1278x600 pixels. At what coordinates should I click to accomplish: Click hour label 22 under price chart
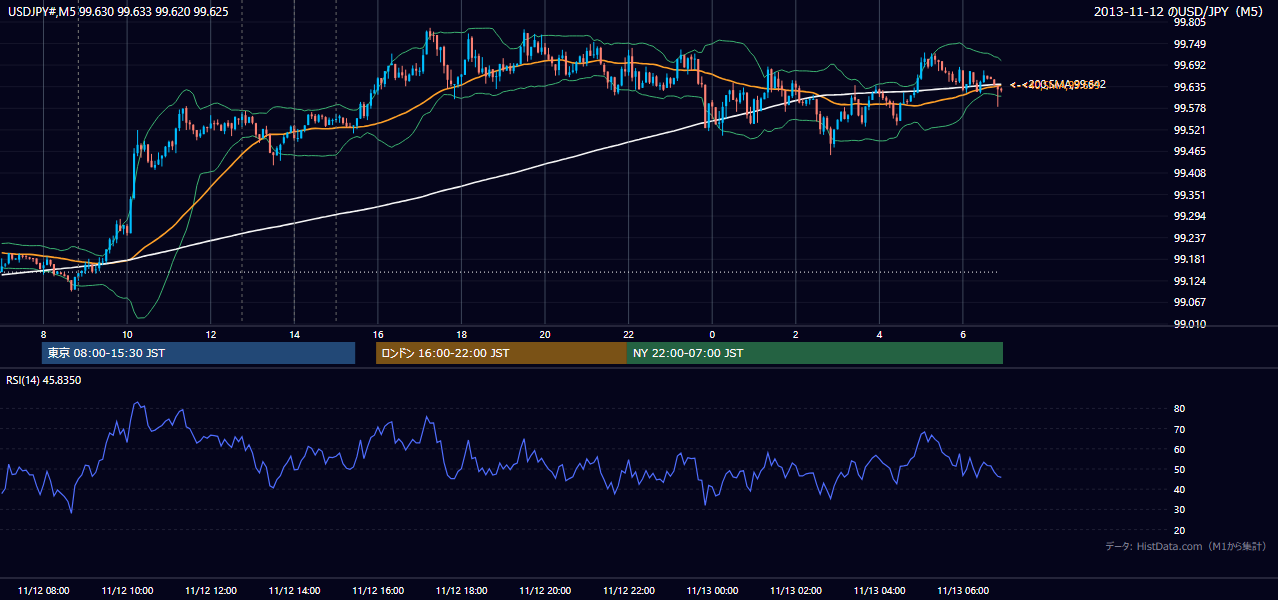[628, 334]
